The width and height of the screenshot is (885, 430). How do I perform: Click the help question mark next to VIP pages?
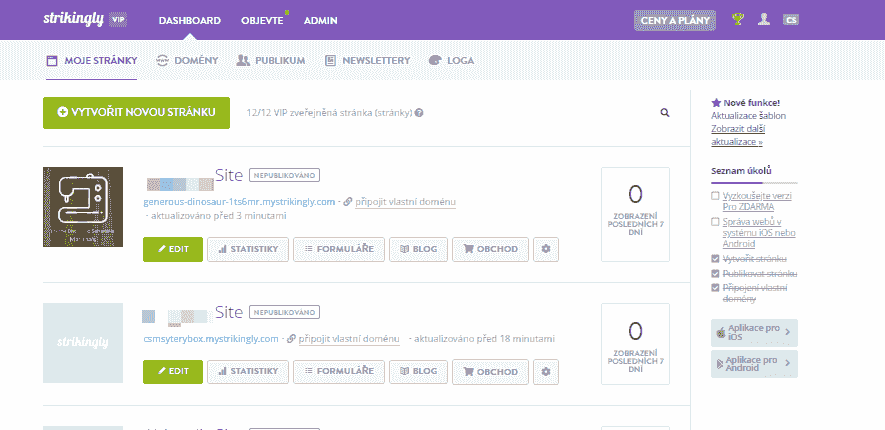click(x=419, y=112)
